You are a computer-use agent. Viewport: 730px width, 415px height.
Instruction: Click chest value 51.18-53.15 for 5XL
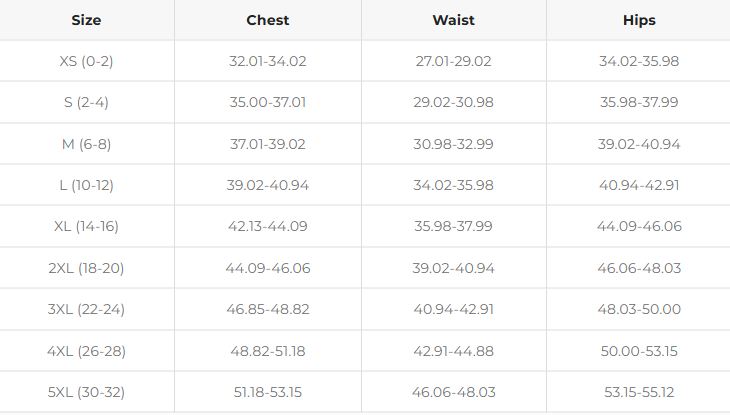pyautogui.click(x=267, y=392)
